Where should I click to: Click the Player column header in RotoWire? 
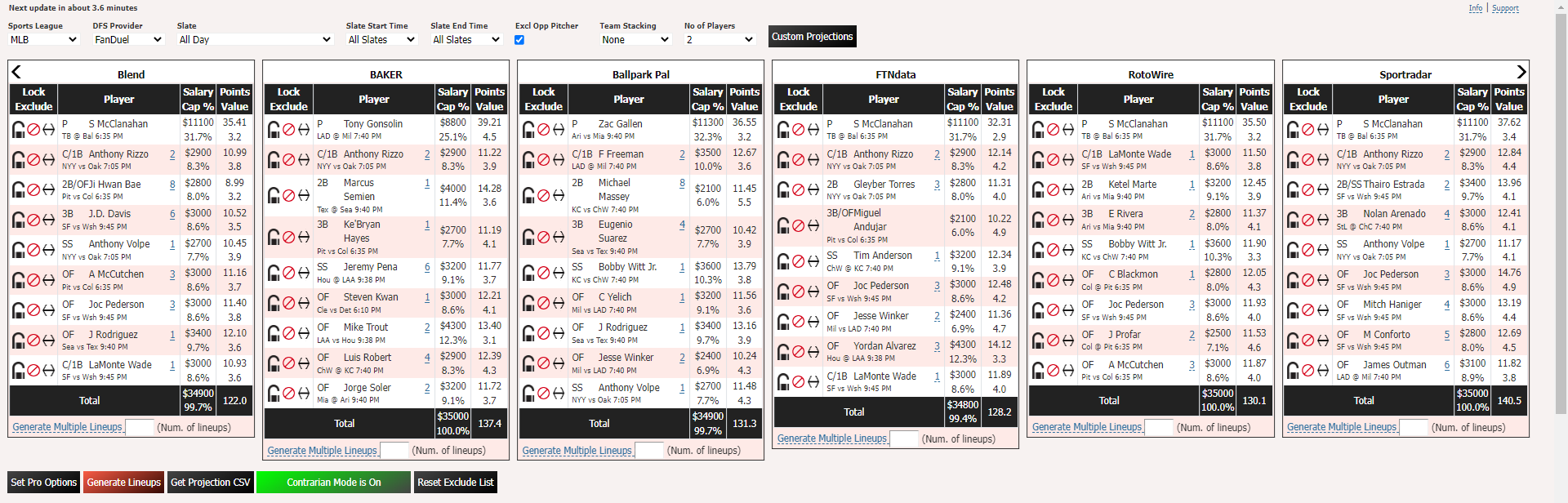(x=1138, y=99)
